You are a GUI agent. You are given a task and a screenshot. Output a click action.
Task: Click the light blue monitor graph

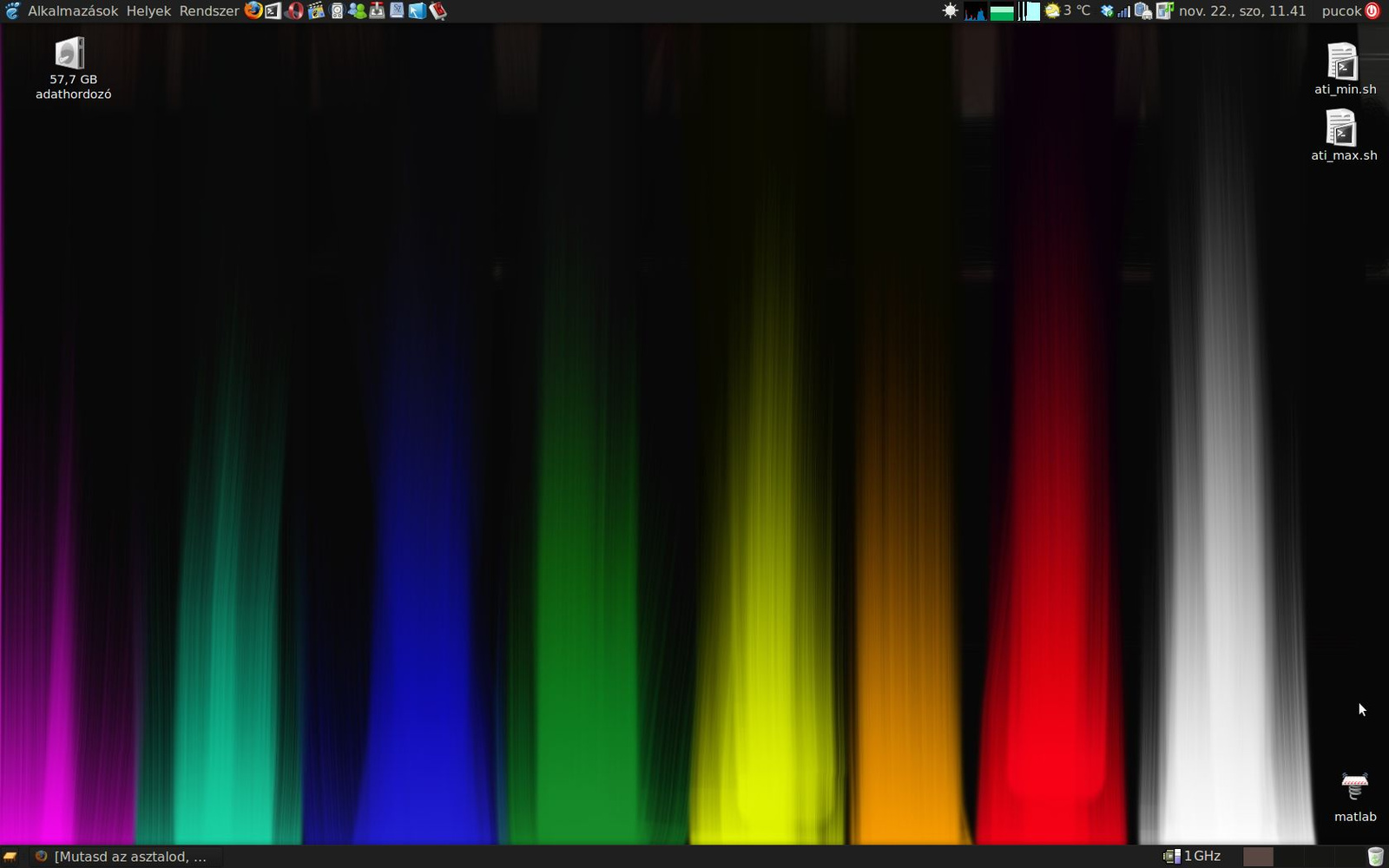(x=1029, y=11)
